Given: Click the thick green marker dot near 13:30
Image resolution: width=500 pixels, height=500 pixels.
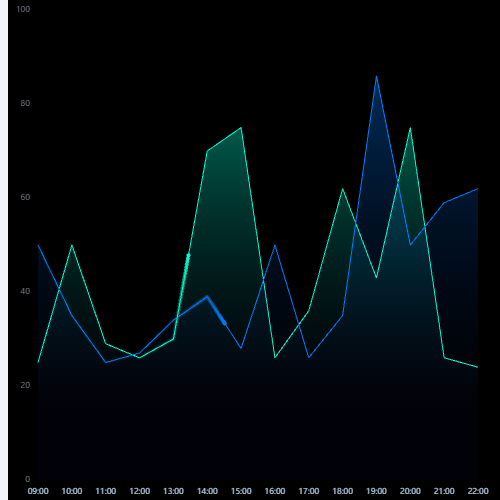Looking at the screenshot, I should coord(188,256).
